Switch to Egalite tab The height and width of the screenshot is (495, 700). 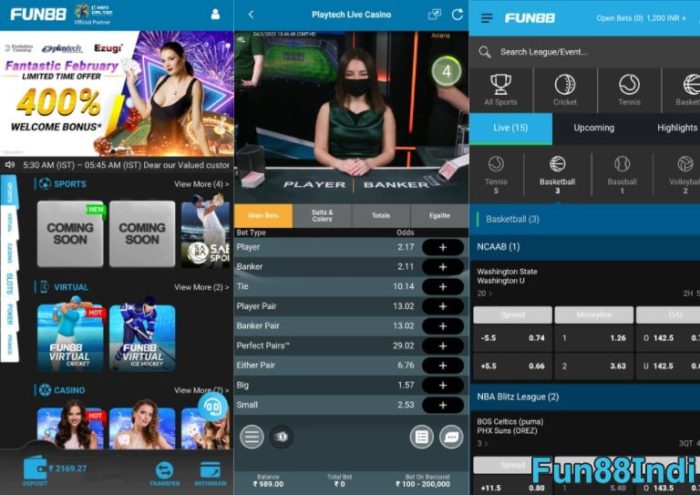click(x=439, y=216)
